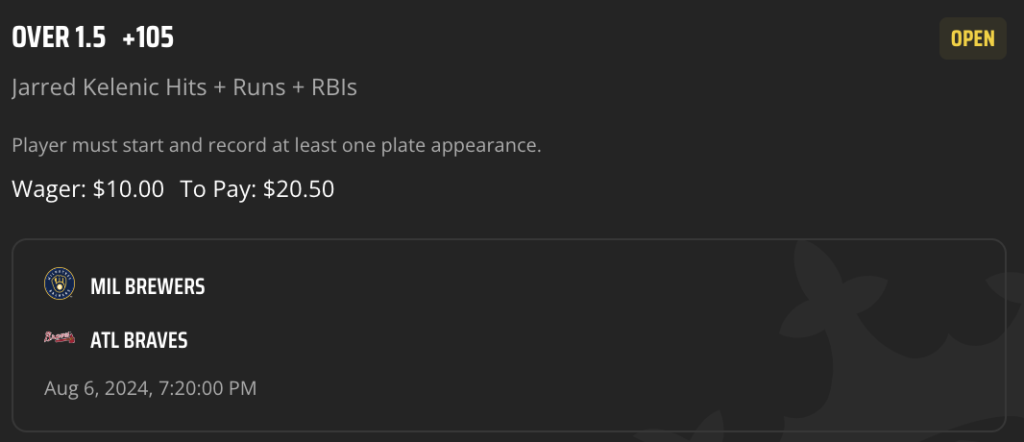Image resolution: width=1024 pixels, height=442 pixels.
Task: Click ATL BRAVES team name
Action: point(139,340)
